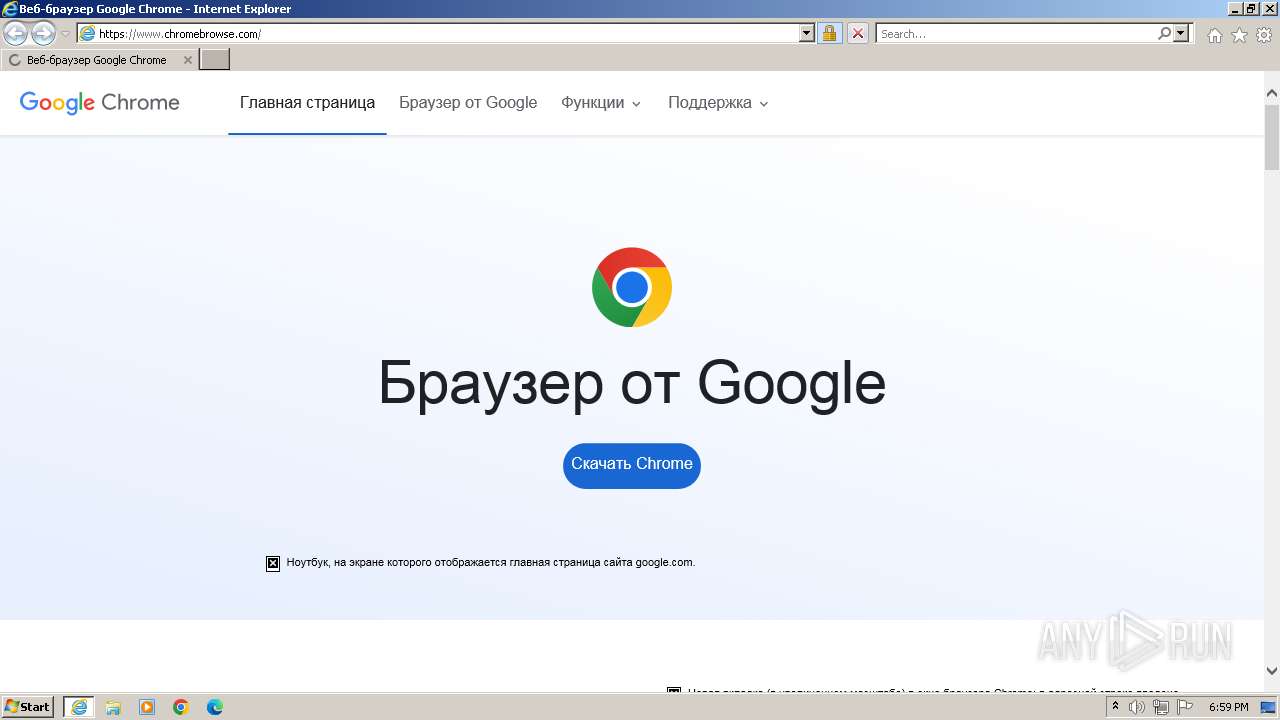
Task: Open the Home page icon
Action: pos(1214,35)
